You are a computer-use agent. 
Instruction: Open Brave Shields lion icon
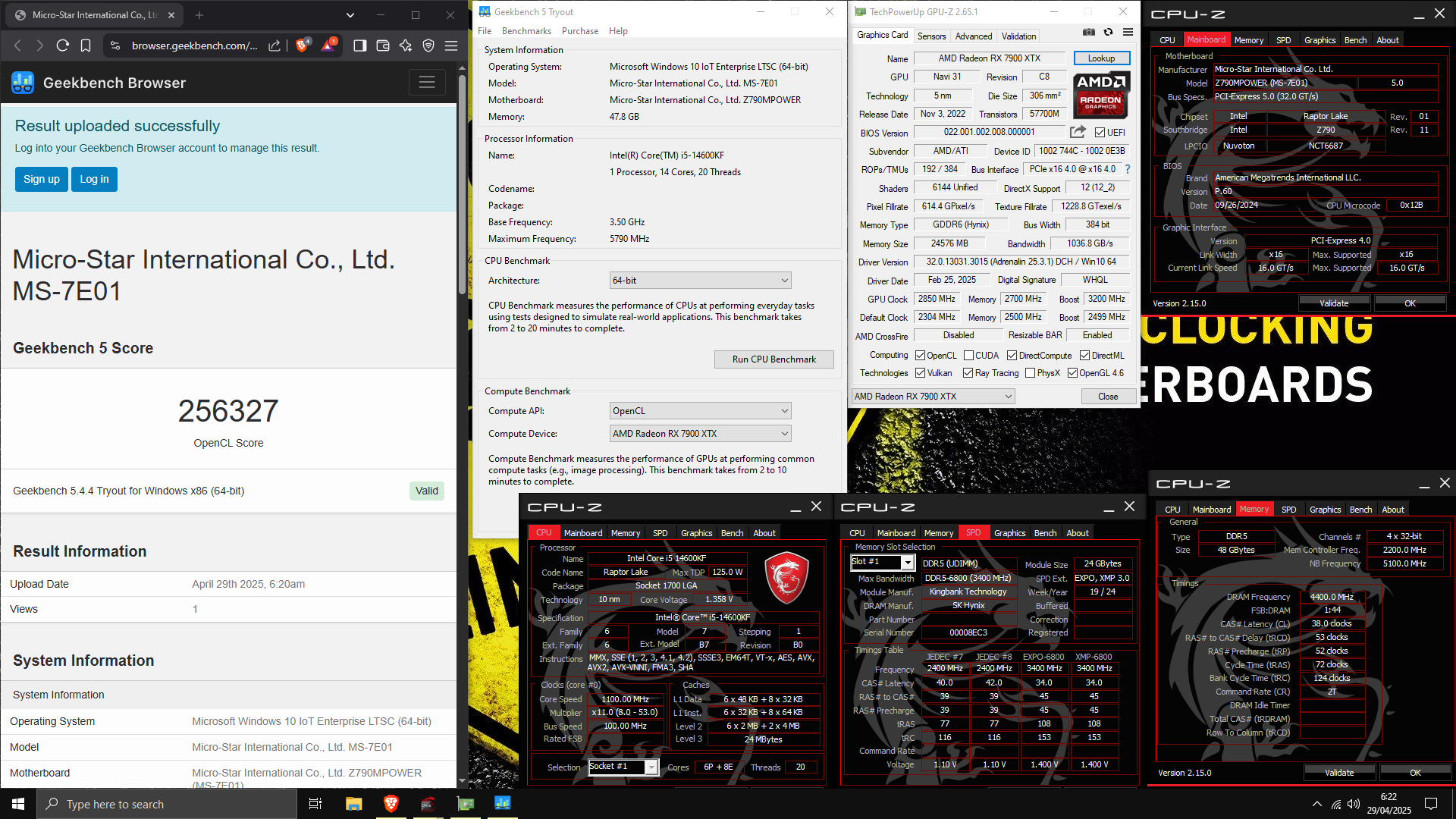coord(302,45)
